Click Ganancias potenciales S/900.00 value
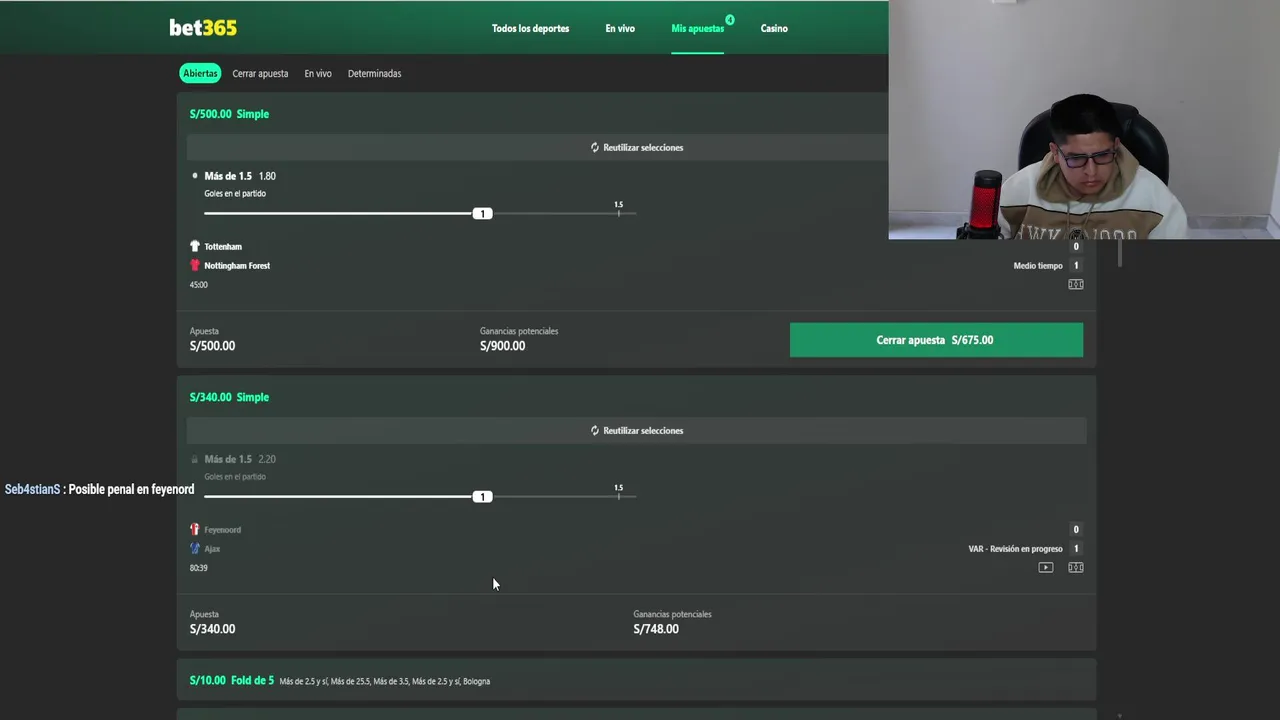The width and height of the screenshot is (1280, 720). pos(502,346)
